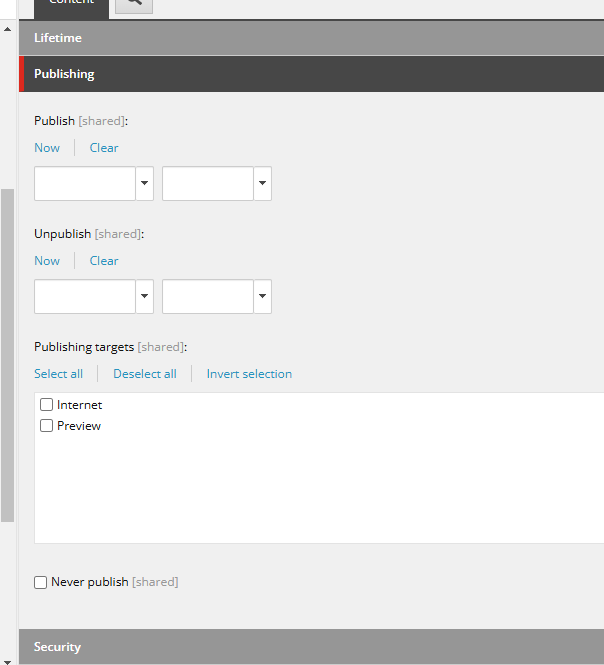Click the Unpublish [shared] field label
This screenshot has height=665, width=604.
(89, 234)
